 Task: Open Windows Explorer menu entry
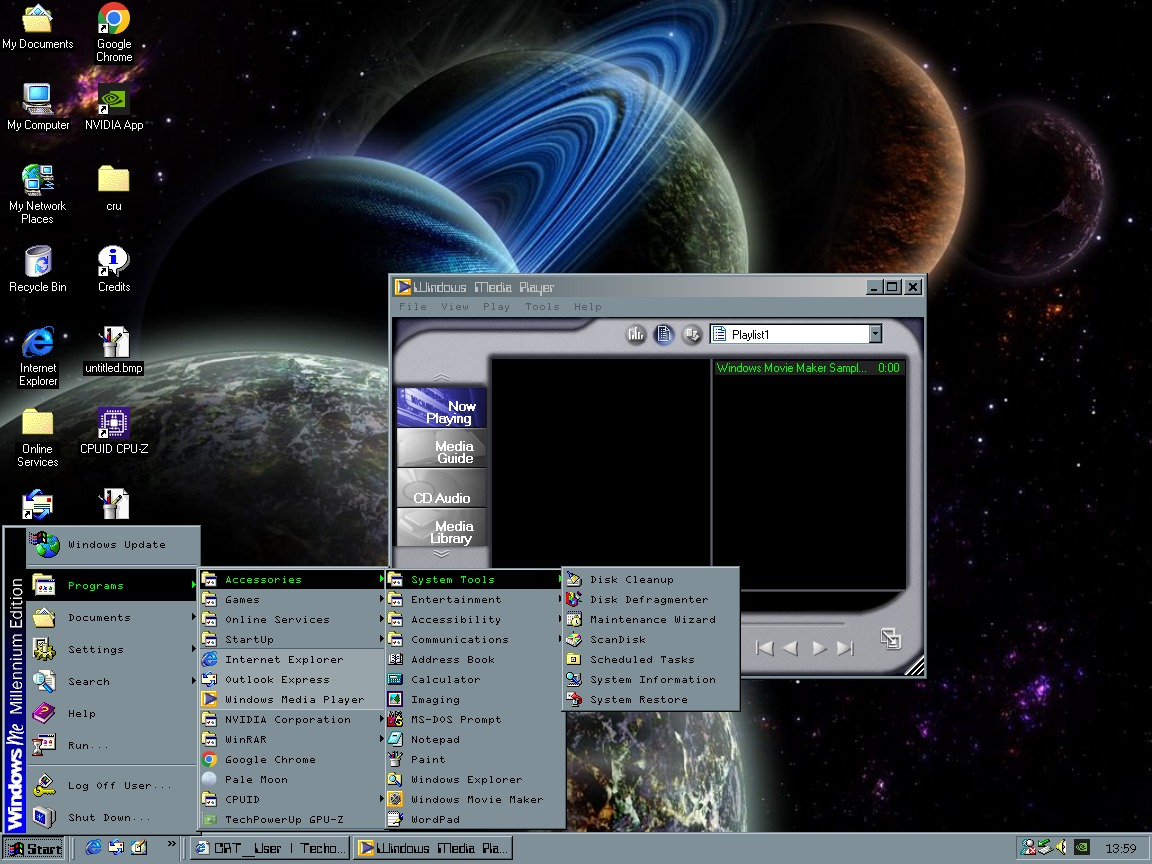tap(475, 780)
